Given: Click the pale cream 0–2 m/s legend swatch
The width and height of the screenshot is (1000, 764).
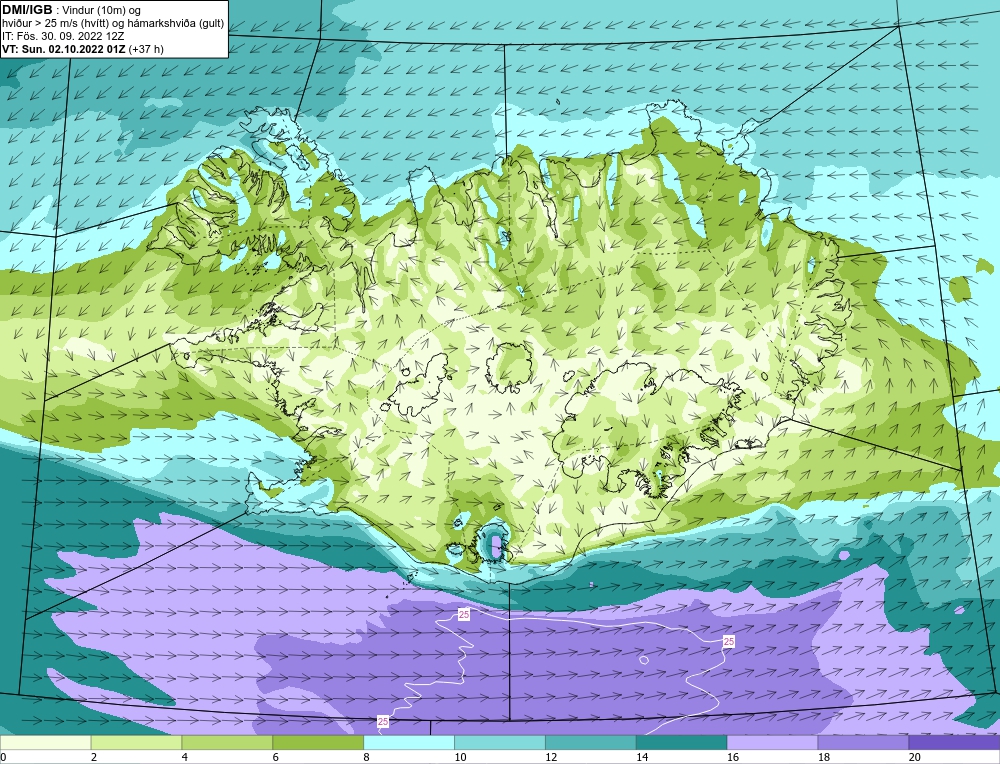Looking at the screenshot, I should click(x=45, y=742).
